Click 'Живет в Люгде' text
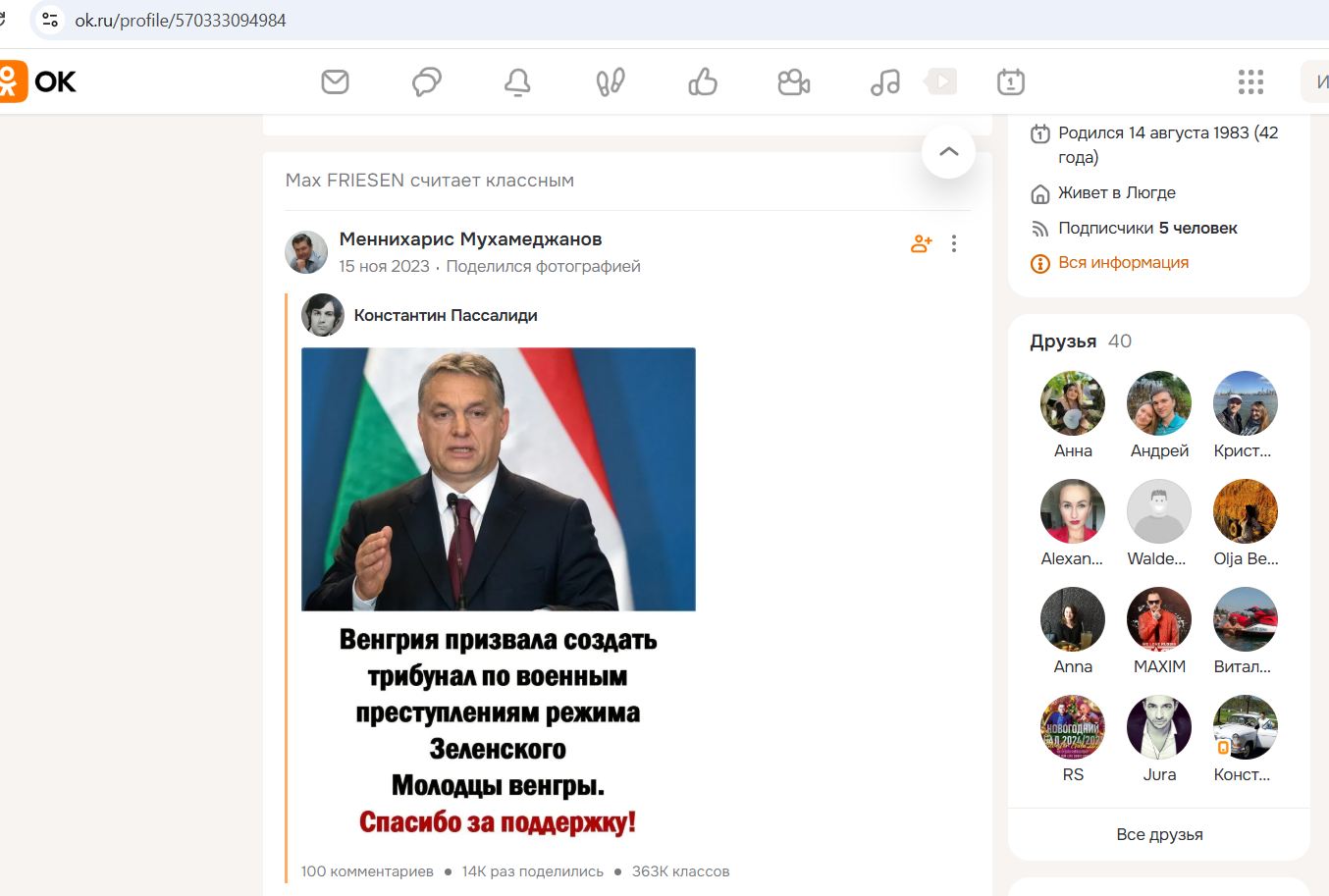1329x896 pixels. (x=1117, y=192)
